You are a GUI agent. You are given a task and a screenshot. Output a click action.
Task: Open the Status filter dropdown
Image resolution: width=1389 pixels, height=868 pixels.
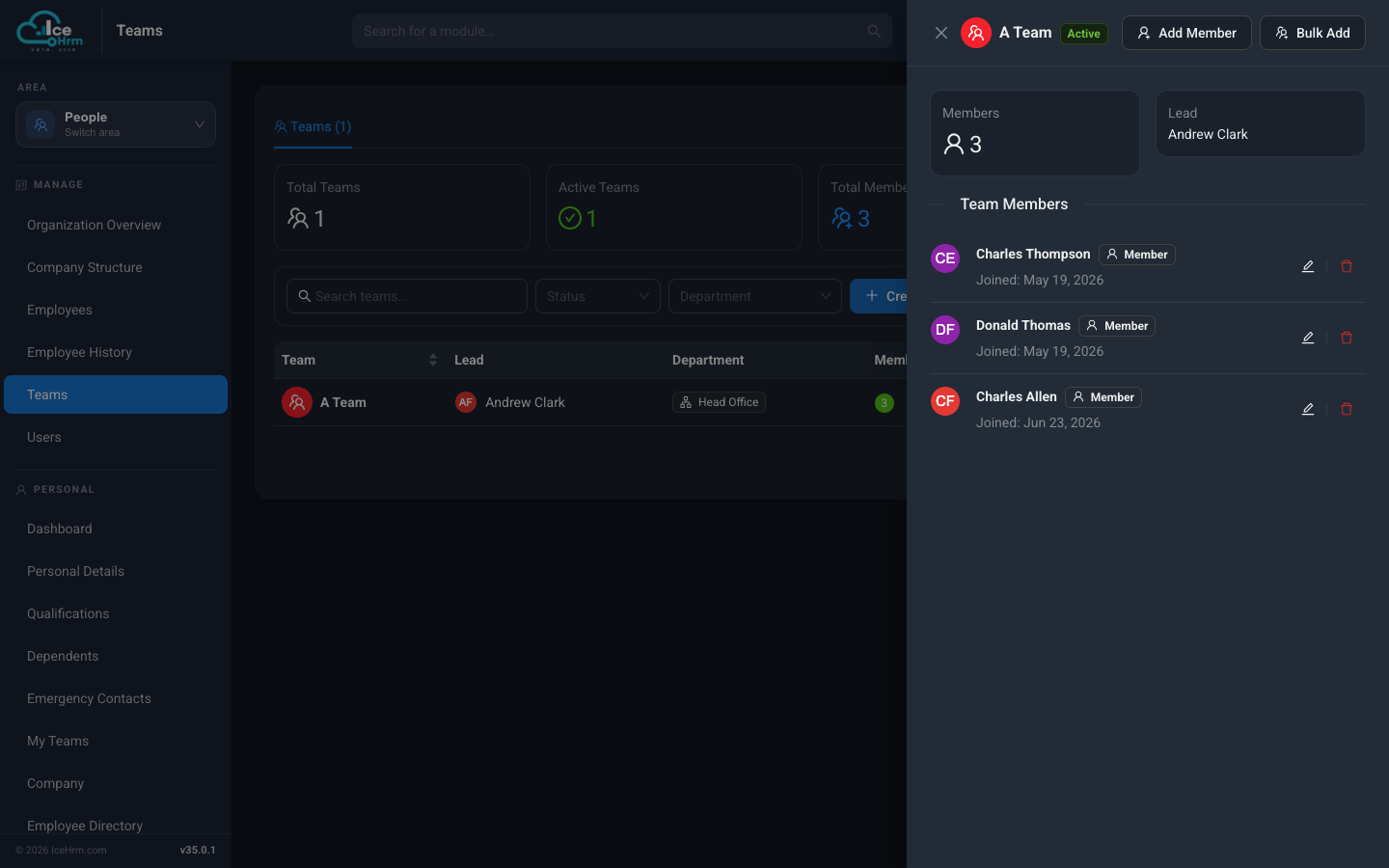(598, 296)
